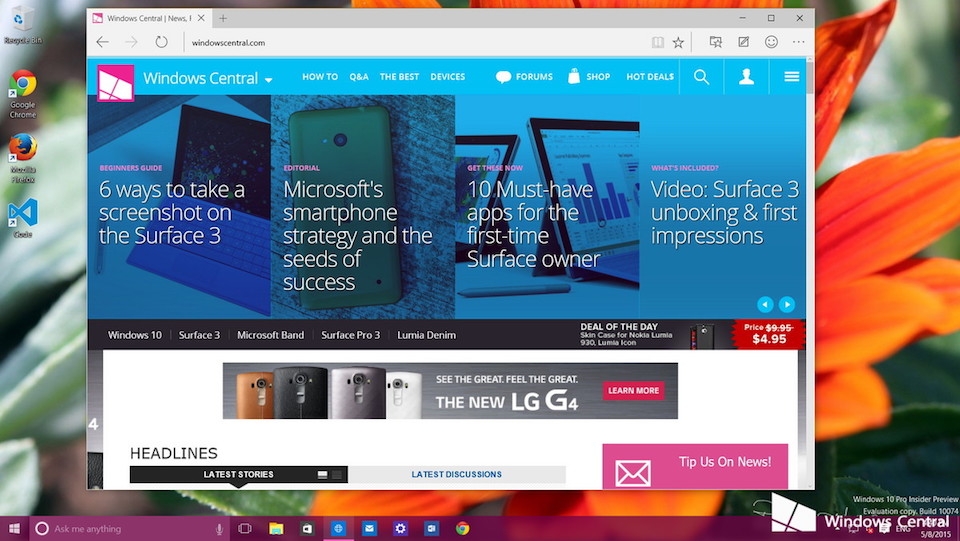Image resolution: width=960 pixels, height=541 pixels.
Task: Open Surface 3 unboxing video article
Action: [x=724, y=212]
